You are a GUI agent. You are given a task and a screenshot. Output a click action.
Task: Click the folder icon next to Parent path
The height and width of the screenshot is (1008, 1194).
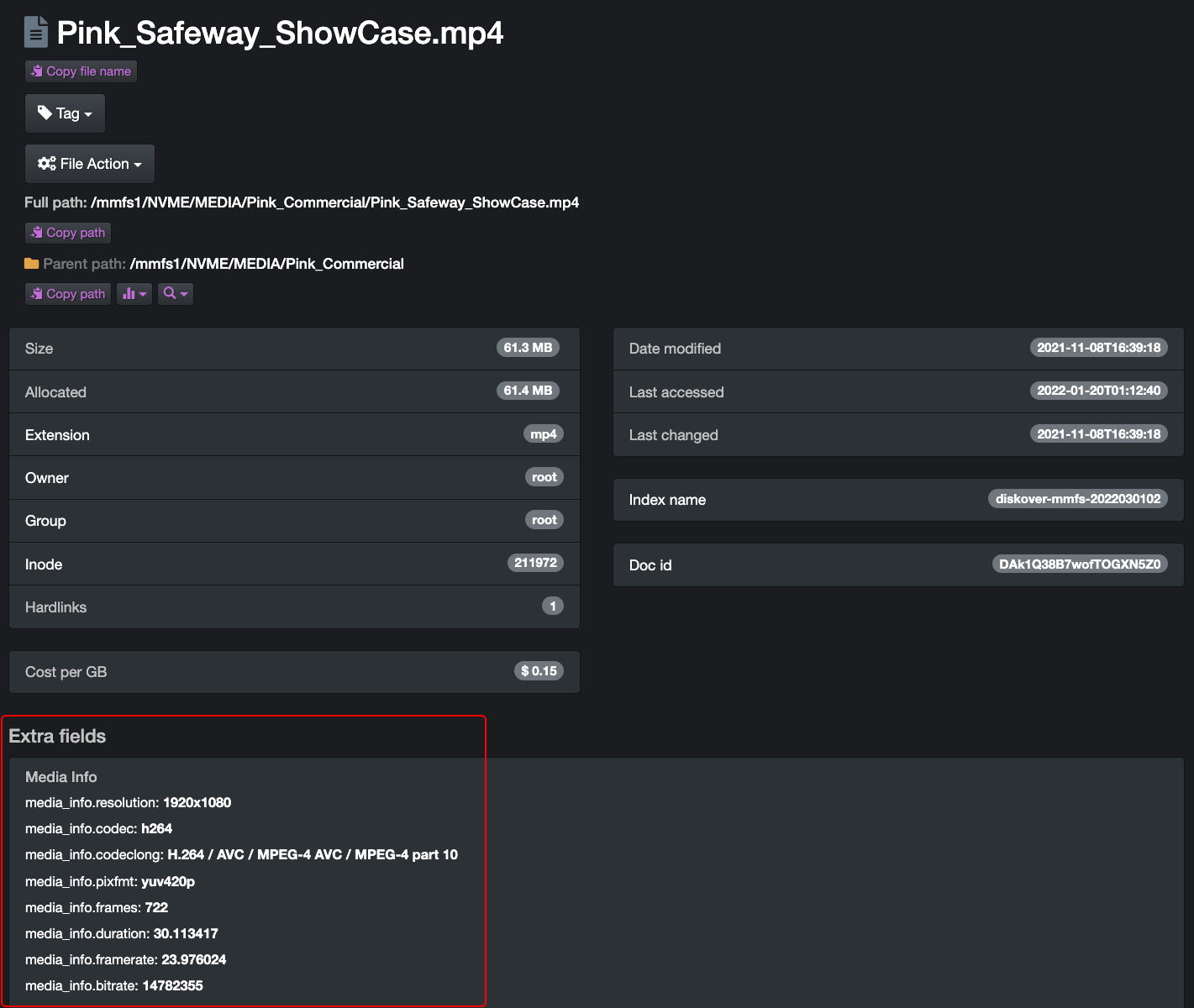click(x=32, y=264)
